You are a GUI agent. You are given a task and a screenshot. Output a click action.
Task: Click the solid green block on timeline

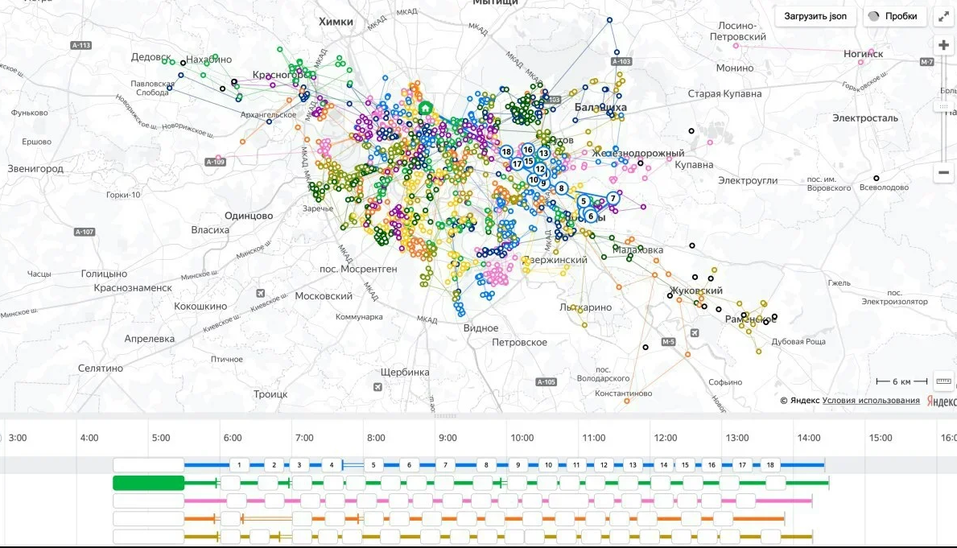(148, 483)
